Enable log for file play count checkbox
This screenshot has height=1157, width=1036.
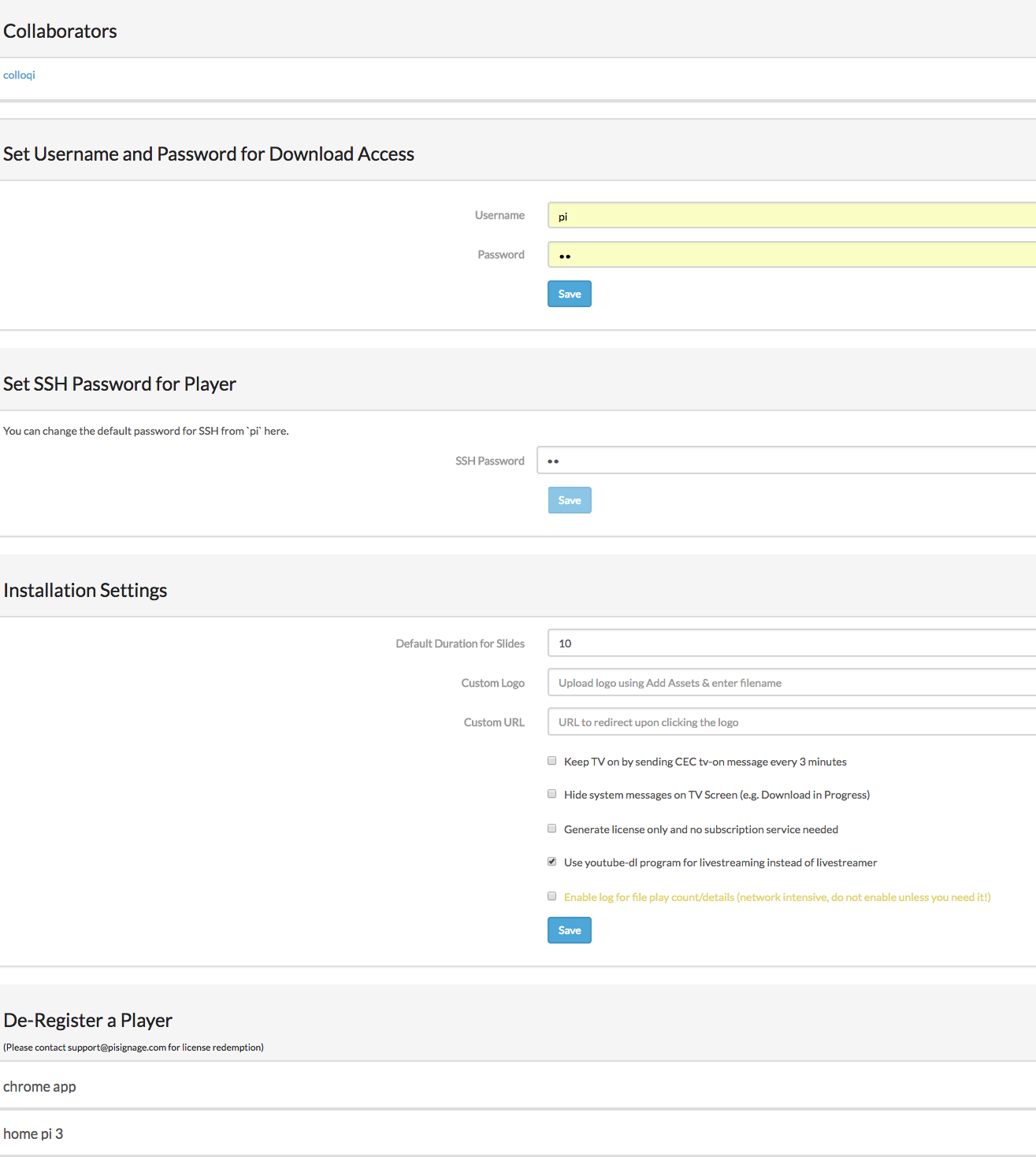tap(552, 896)
